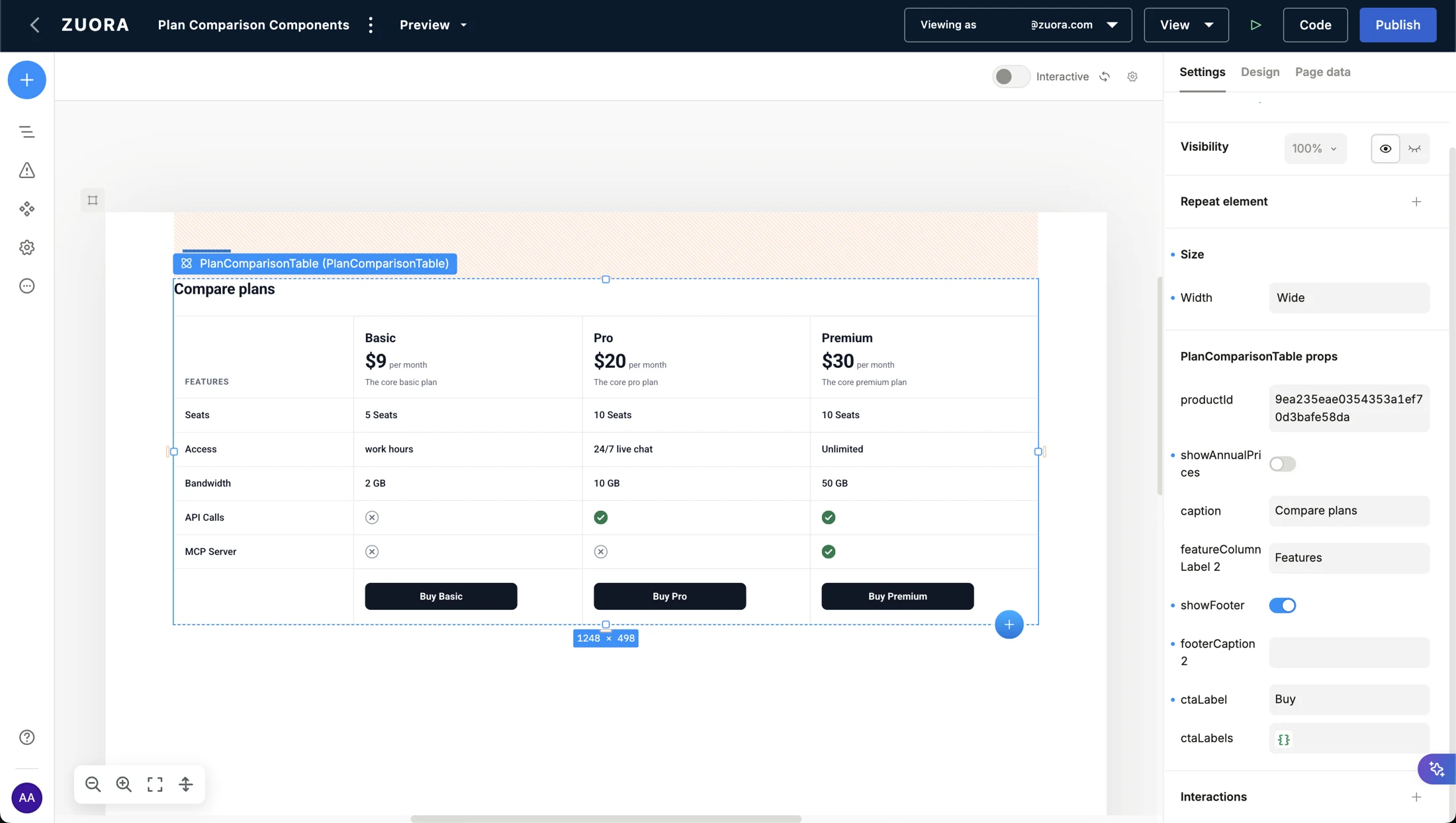Viewport: 1456px width, 823px height.
Task: Select the Settings tab
Action: [x=1202, y=72]
